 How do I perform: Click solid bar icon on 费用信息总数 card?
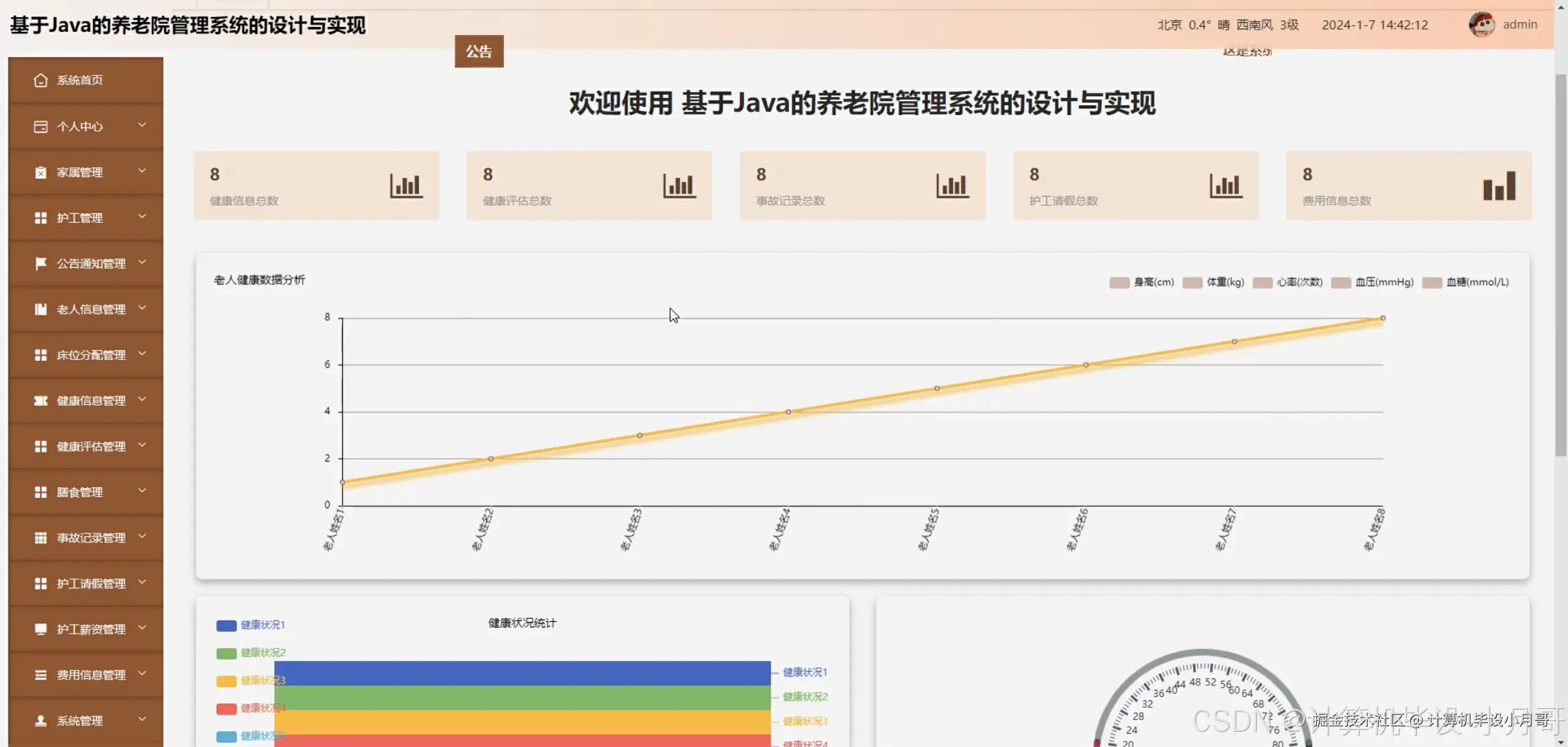tap(1499, 186)
